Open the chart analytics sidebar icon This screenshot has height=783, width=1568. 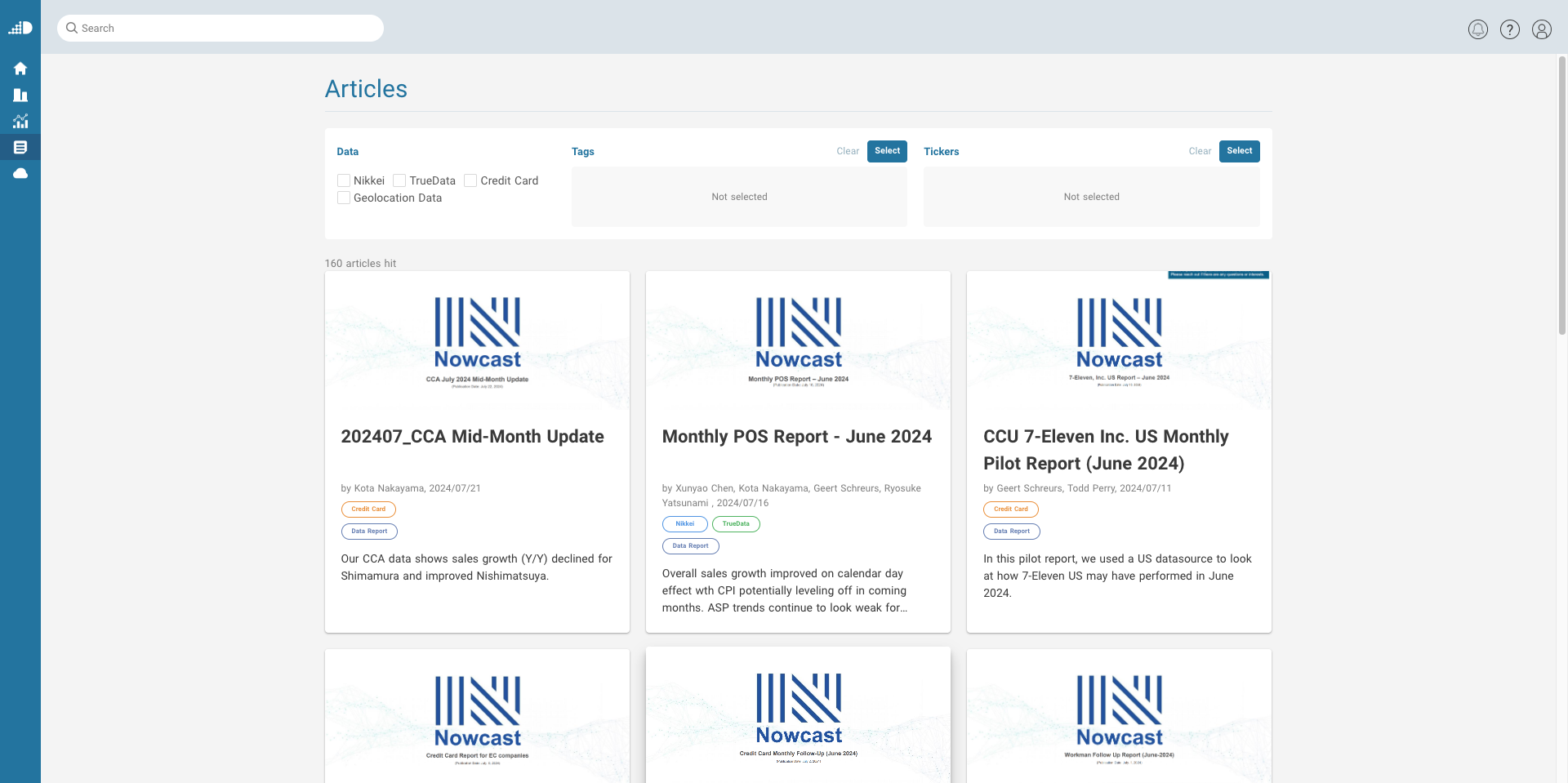pos(20,121)
